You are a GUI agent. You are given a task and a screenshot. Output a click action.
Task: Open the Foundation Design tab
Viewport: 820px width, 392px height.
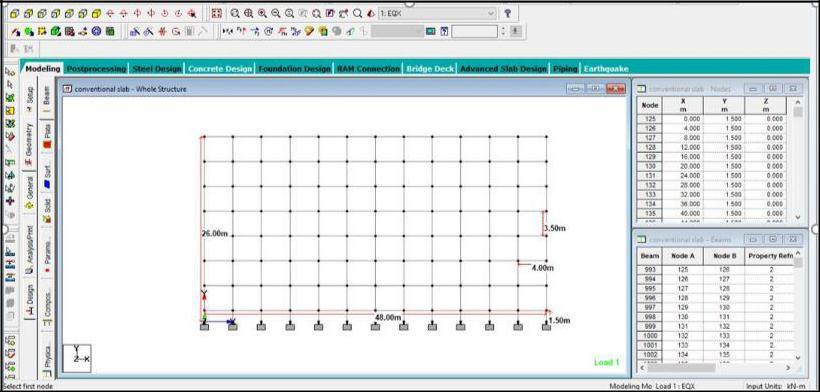point(294,68)
